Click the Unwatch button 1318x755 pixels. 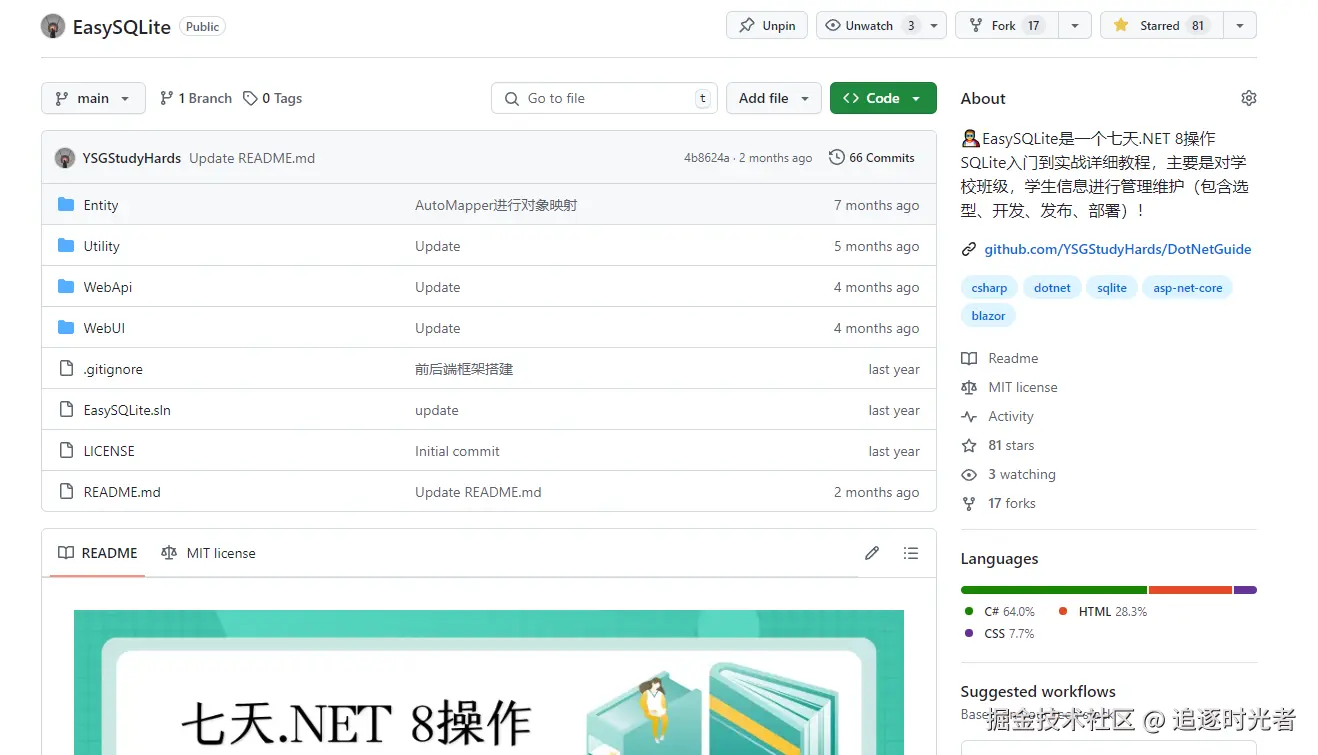tap(870, 26)
